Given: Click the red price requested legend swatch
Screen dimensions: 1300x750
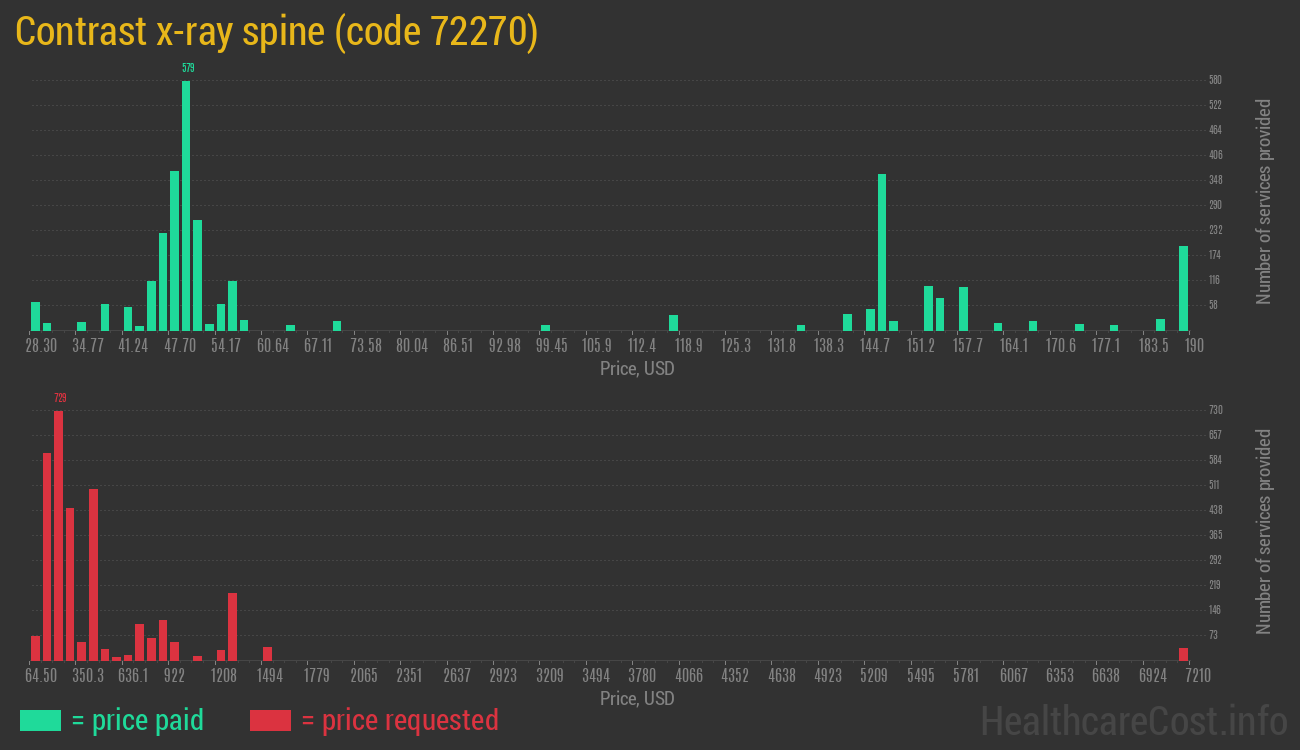Looking at the screenshot, I should [x=270, y=720].
